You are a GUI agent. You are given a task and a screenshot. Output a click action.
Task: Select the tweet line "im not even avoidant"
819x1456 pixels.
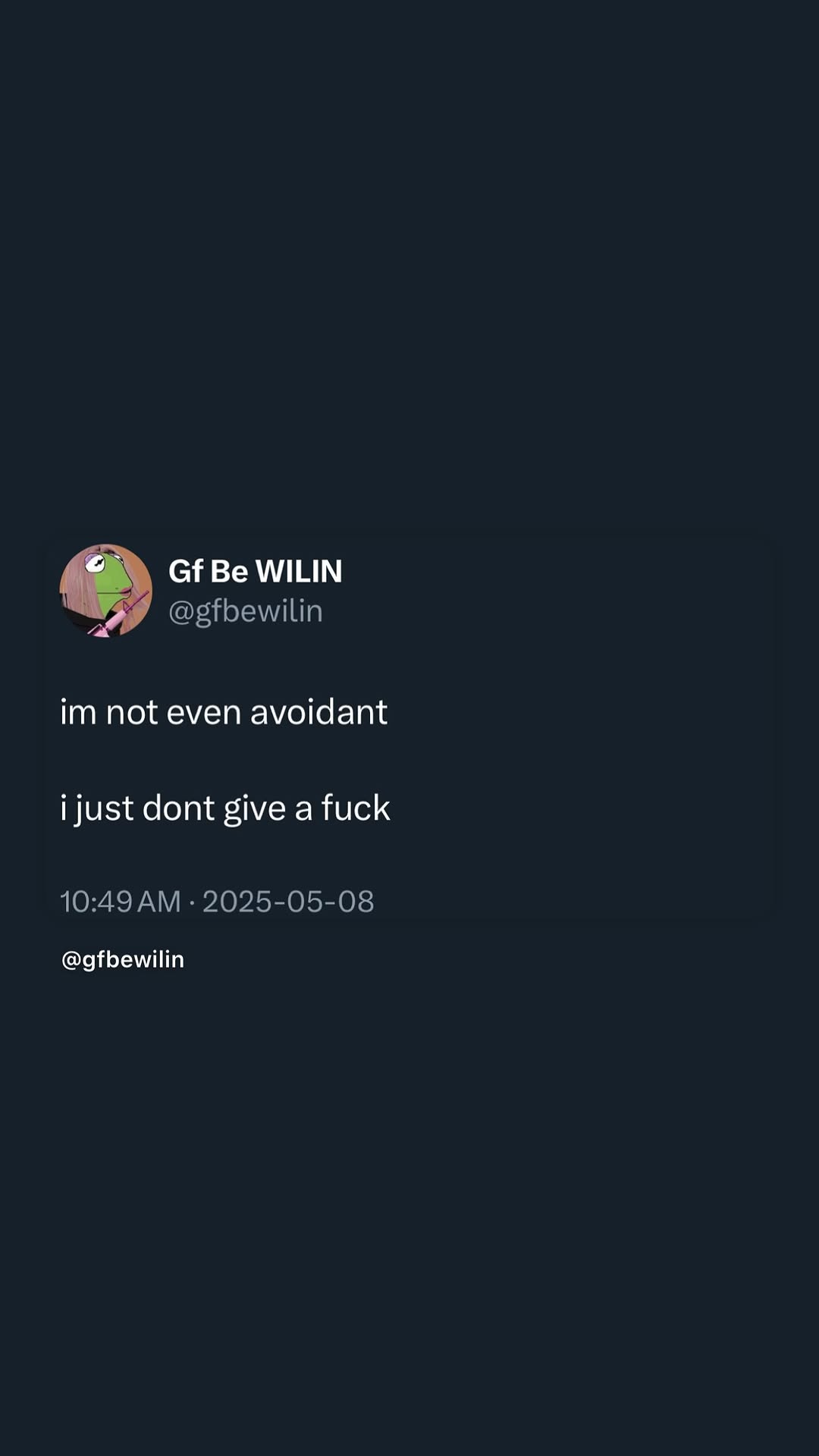click(224, 712)
